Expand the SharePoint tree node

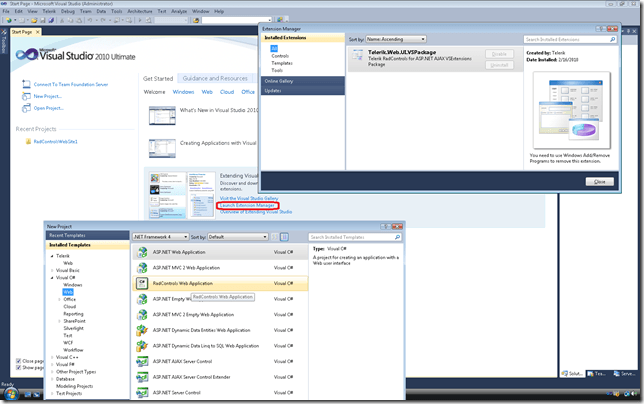[x=60, y=321]
